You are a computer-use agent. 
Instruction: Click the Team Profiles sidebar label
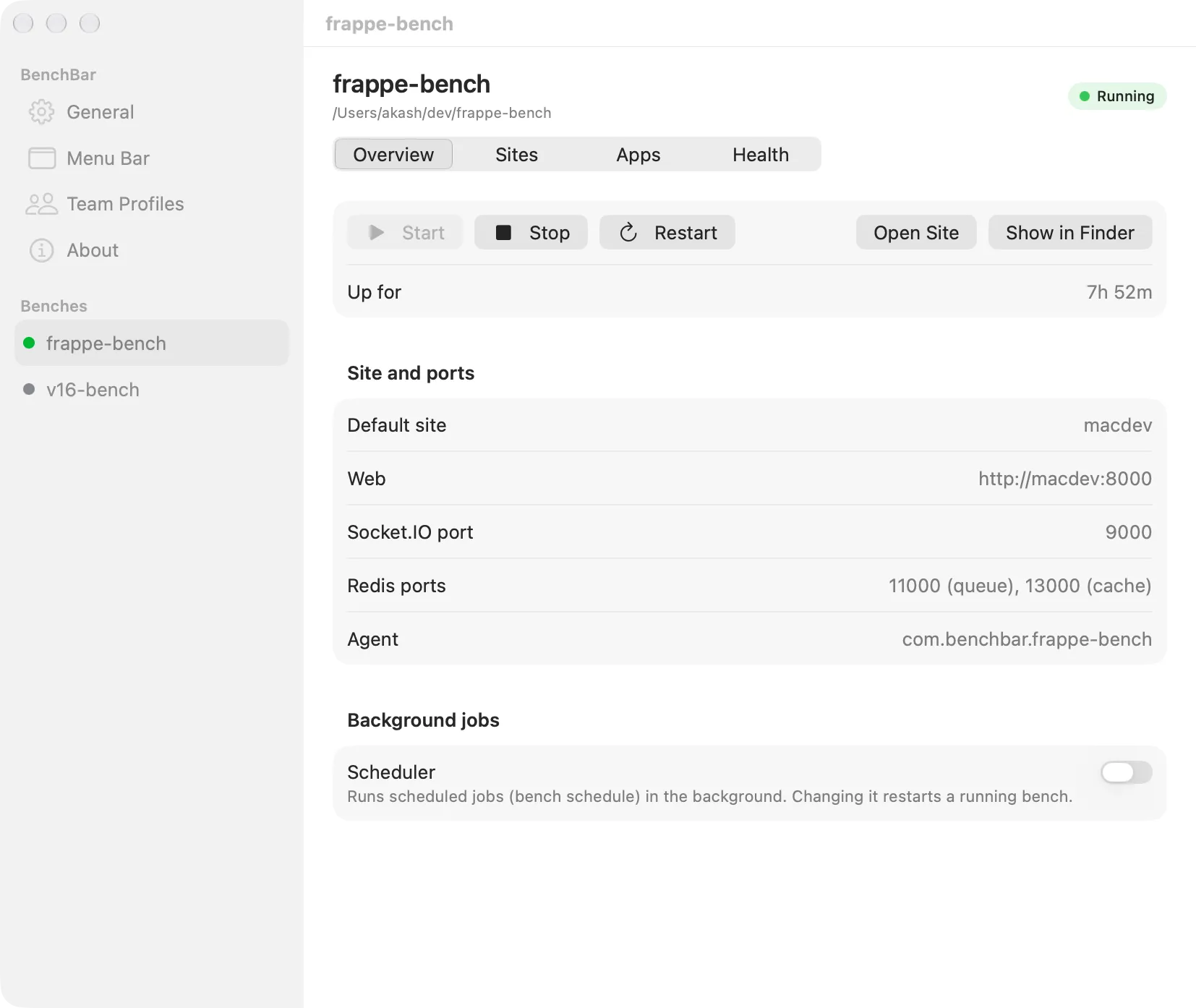[x=126, y=204]
